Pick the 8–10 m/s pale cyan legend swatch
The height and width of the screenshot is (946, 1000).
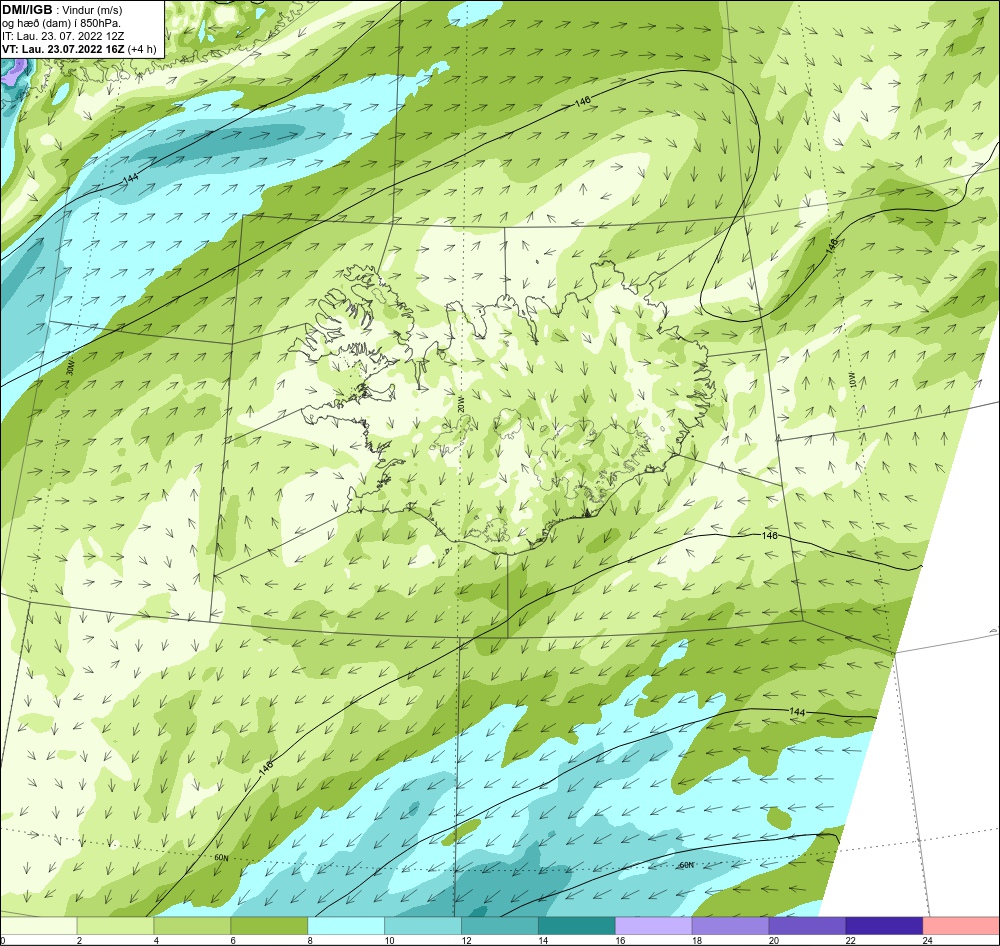point(346,926)
